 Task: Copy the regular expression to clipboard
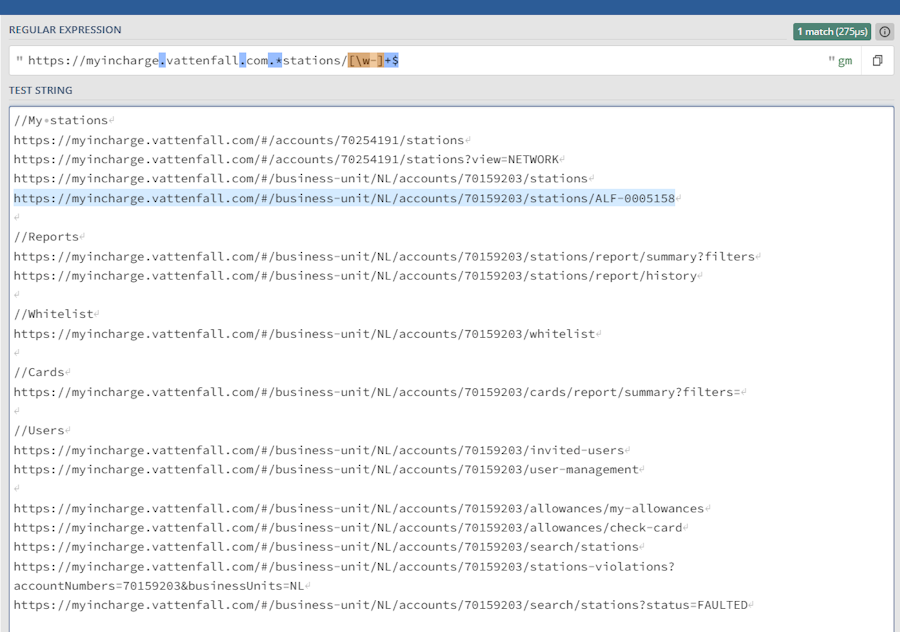click(877, 60)
